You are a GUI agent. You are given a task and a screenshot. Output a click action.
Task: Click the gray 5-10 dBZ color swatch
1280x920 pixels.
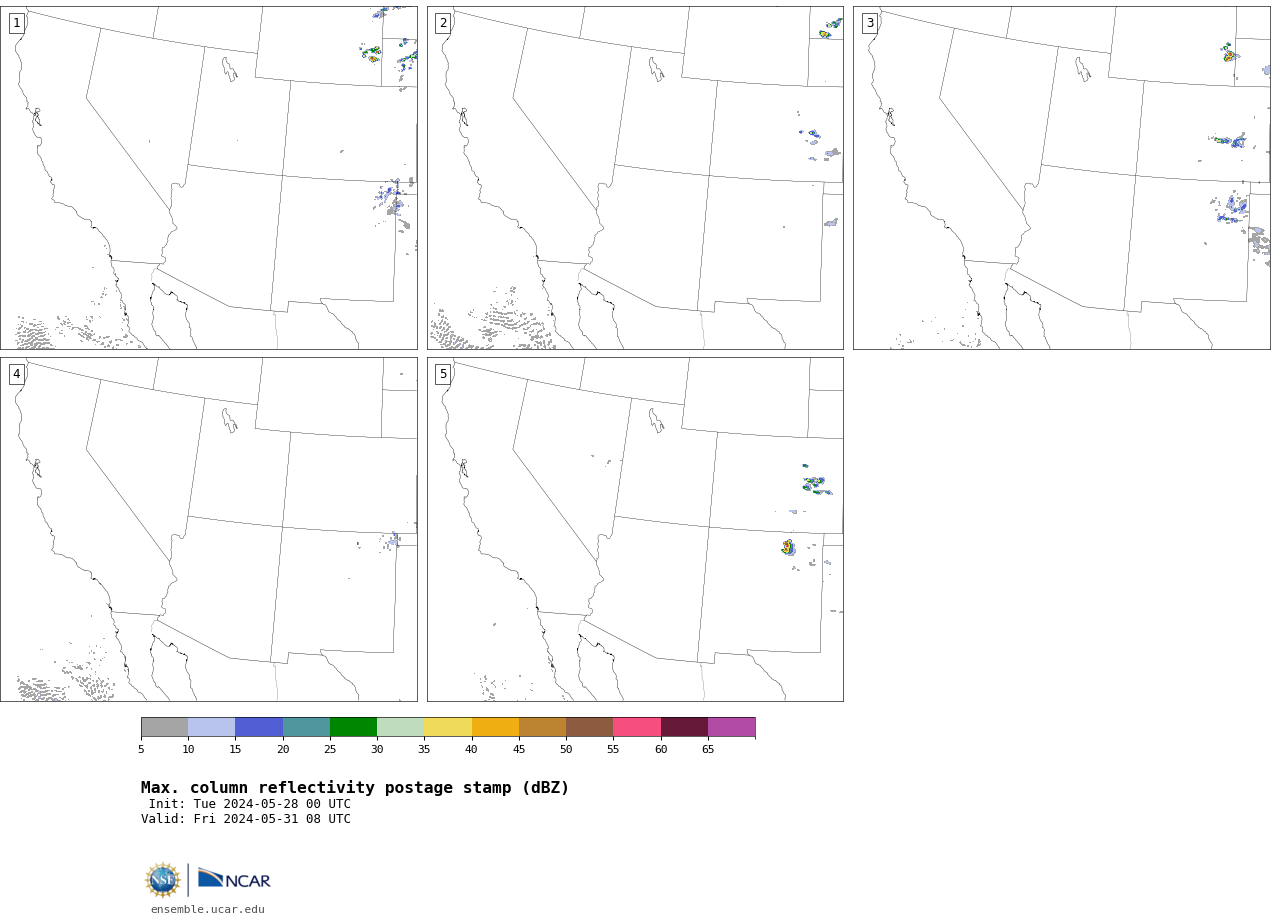tap(164, 727)
